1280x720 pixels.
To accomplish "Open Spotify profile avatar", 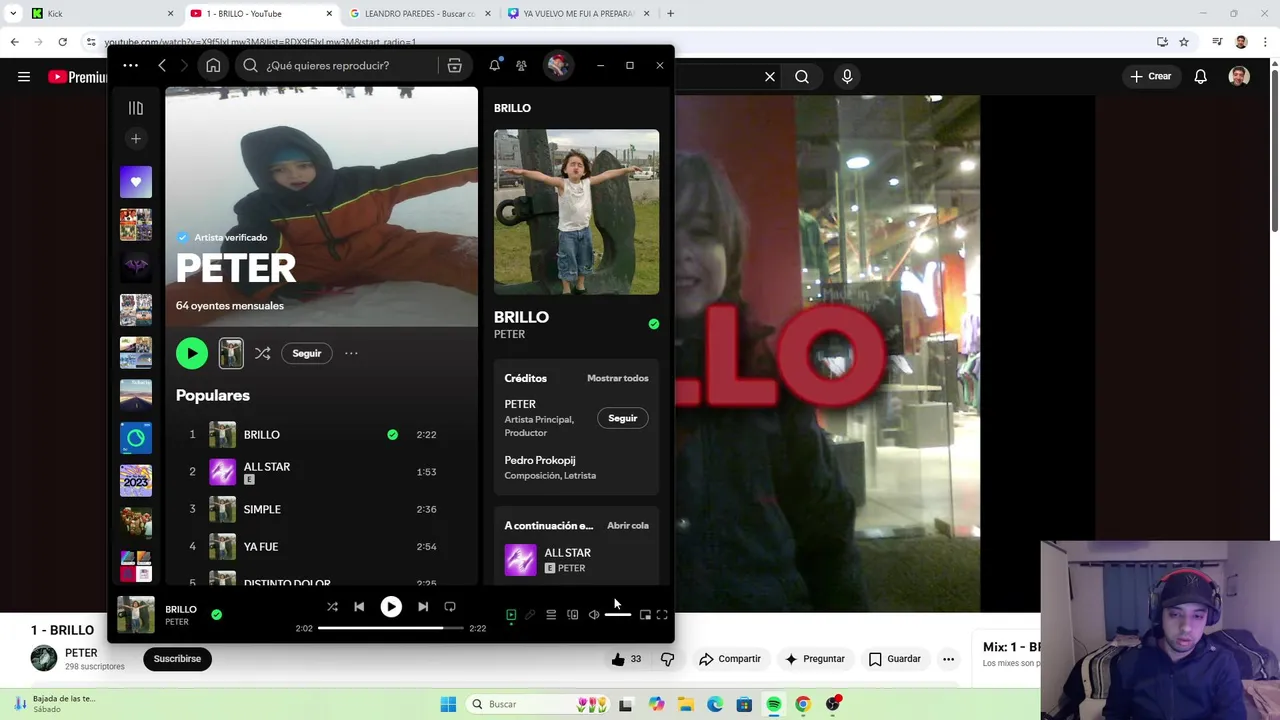I will [558, 65].
